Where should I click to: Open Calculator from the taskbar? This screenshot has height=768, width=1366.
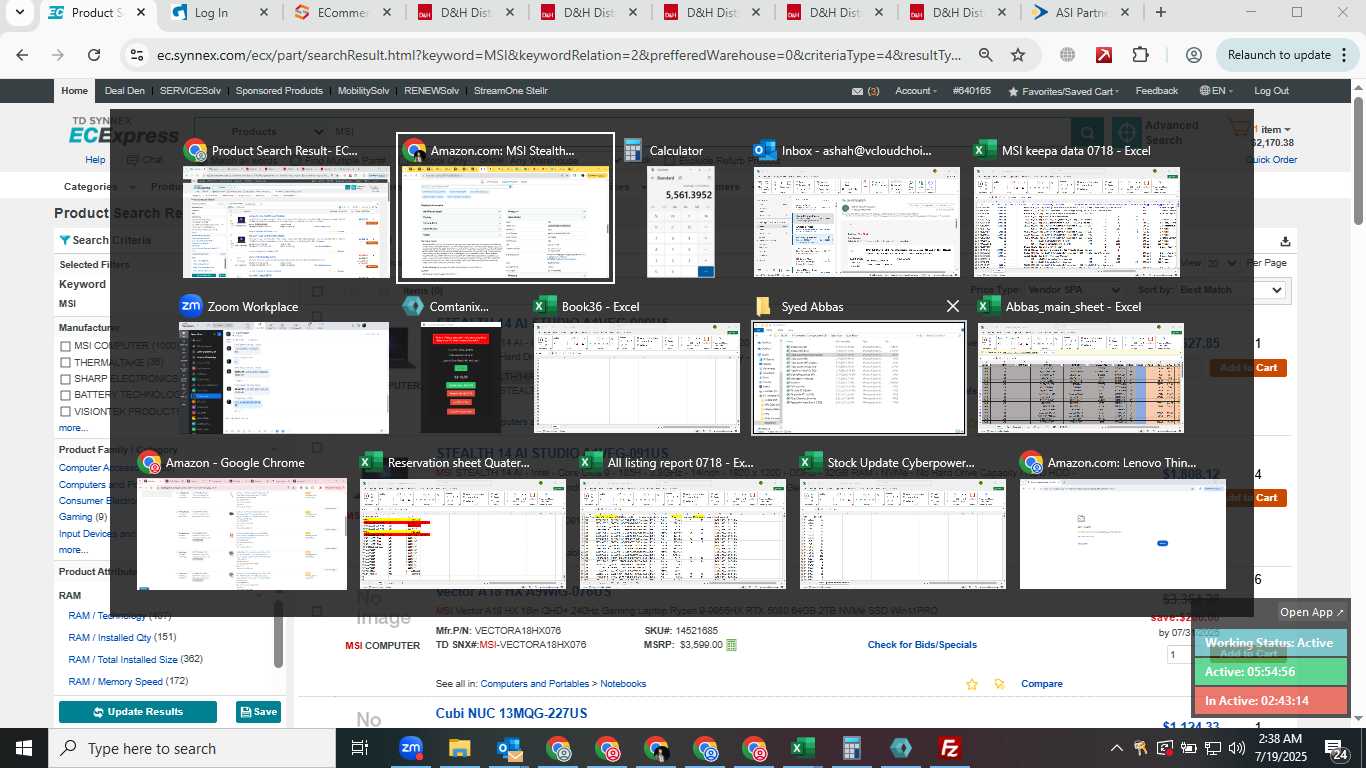(852, 748)
